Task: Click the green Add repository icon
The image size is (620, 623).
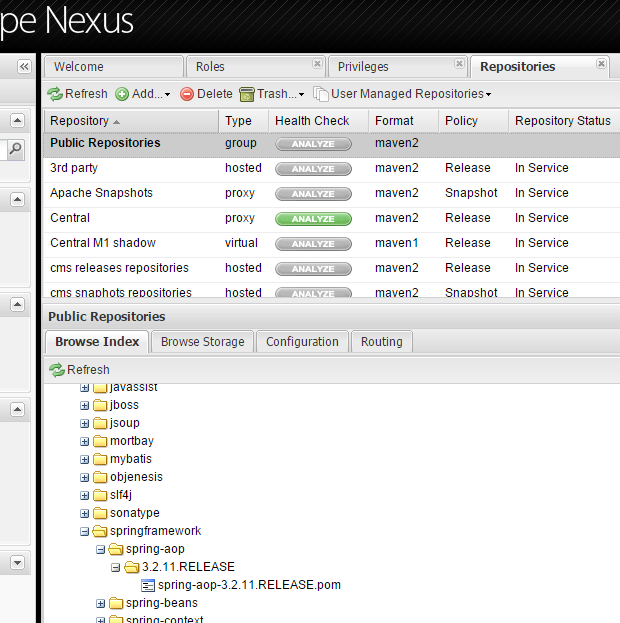Action: click(x=122, y=94)
